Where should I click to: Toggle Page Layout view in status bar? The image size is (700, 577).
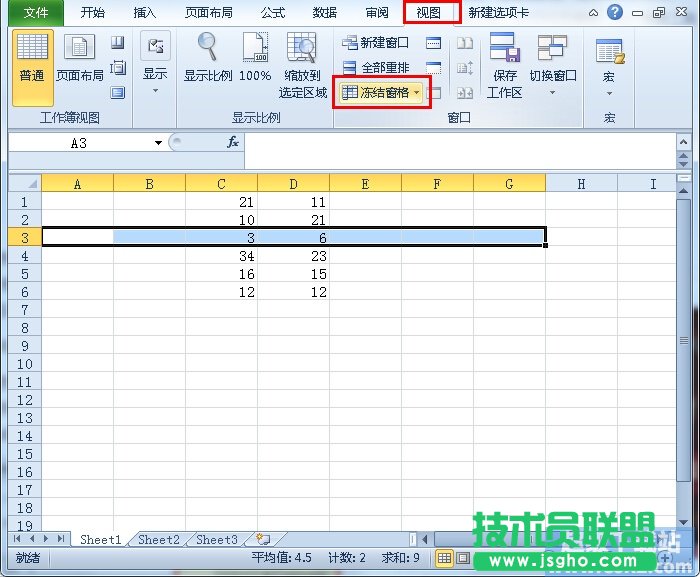(463, 558)
